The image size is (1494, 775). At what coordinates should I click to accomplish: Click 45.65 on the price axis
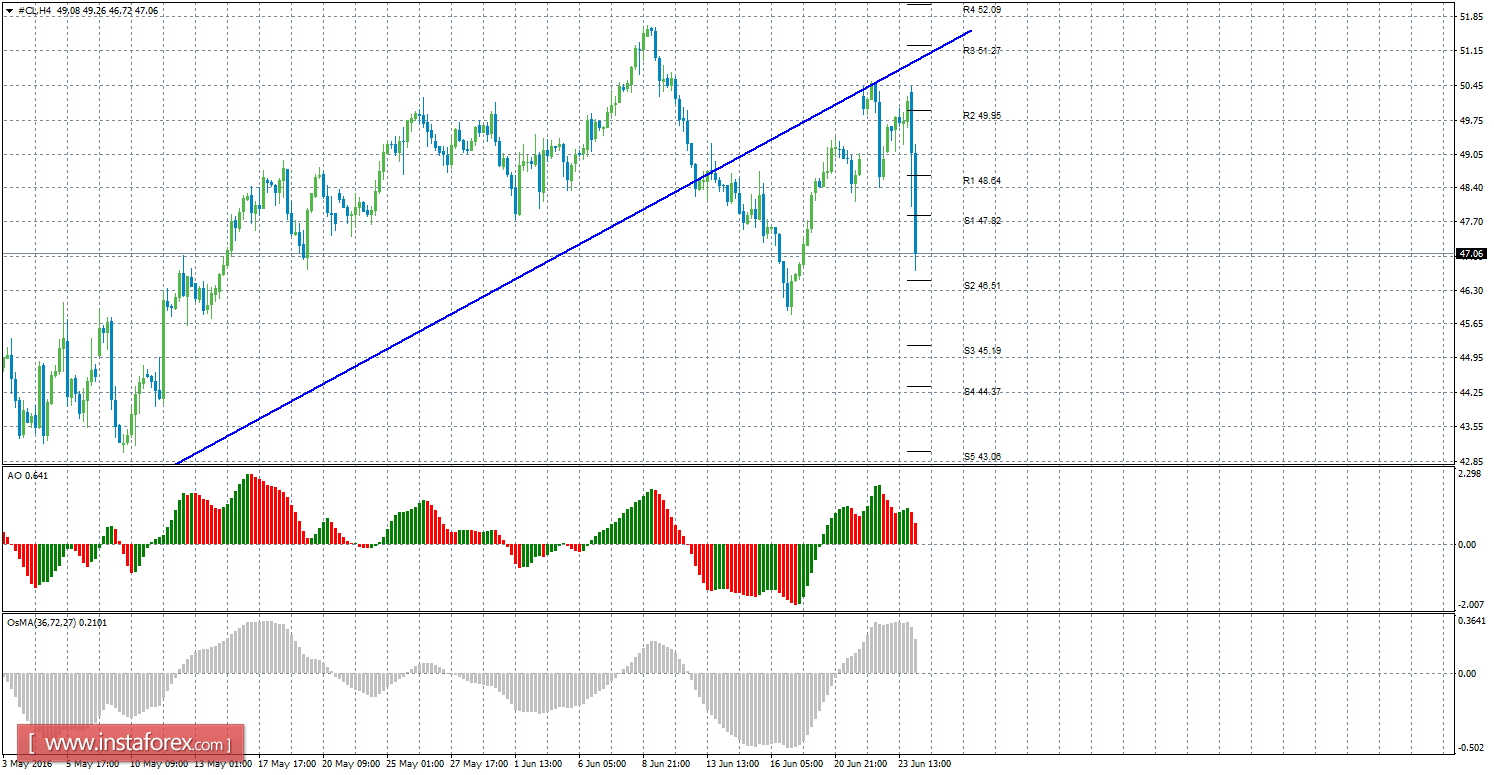(x=1471, y=324)
